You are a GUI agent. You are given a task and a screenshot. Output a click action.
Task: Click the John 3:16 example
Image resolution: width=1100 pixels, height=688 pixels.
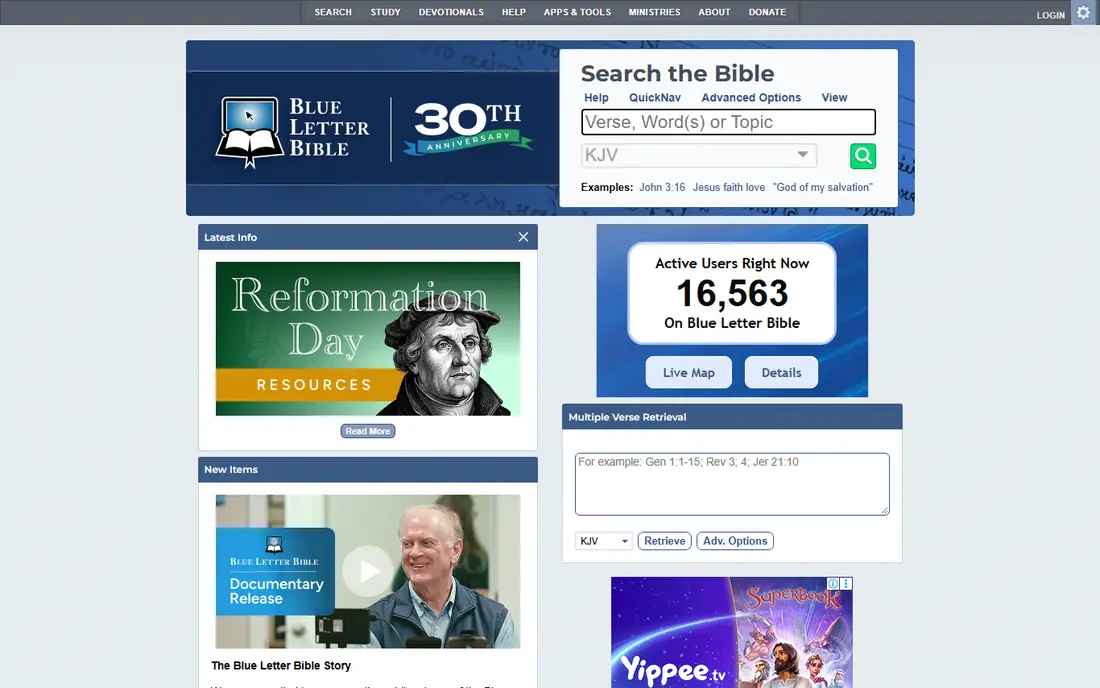coord(662,187)
